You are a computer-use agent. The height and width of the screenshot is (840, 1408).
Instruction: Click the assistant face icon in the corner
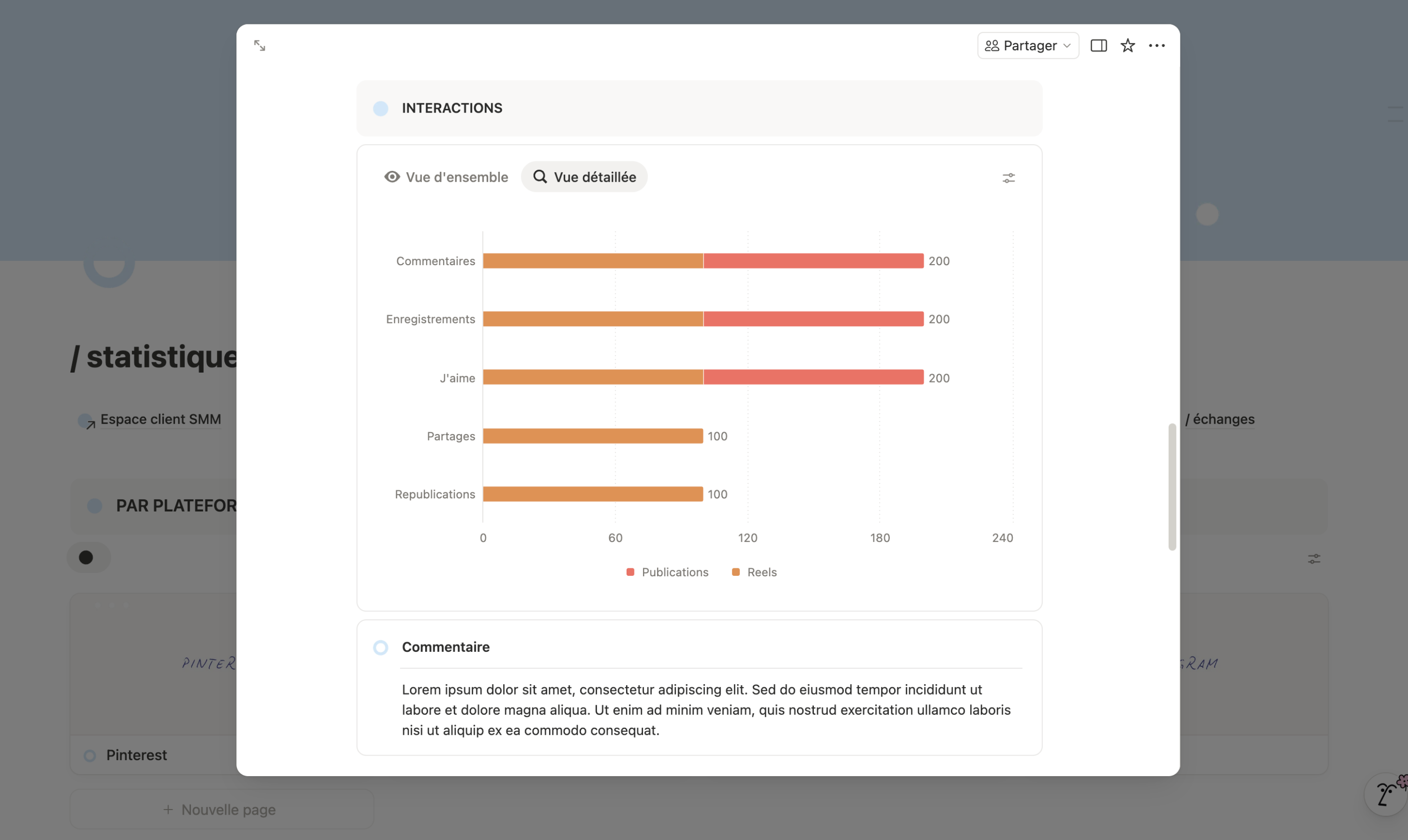[x=1386, y=794]
